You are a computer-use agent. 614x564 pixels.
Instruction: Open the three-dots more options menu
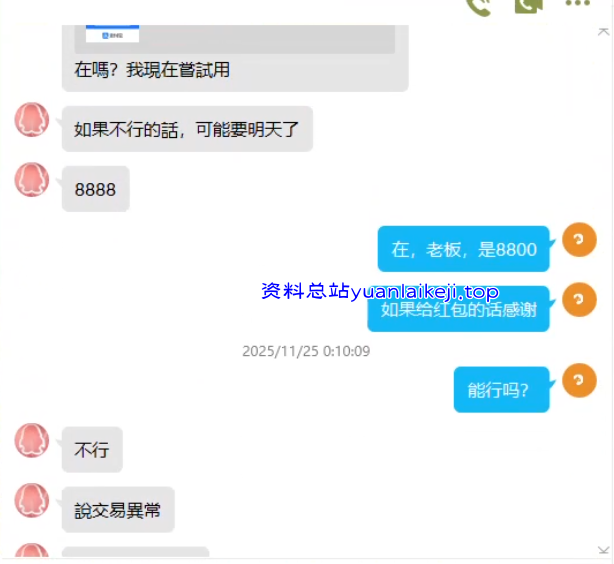(x=578, y=3)
